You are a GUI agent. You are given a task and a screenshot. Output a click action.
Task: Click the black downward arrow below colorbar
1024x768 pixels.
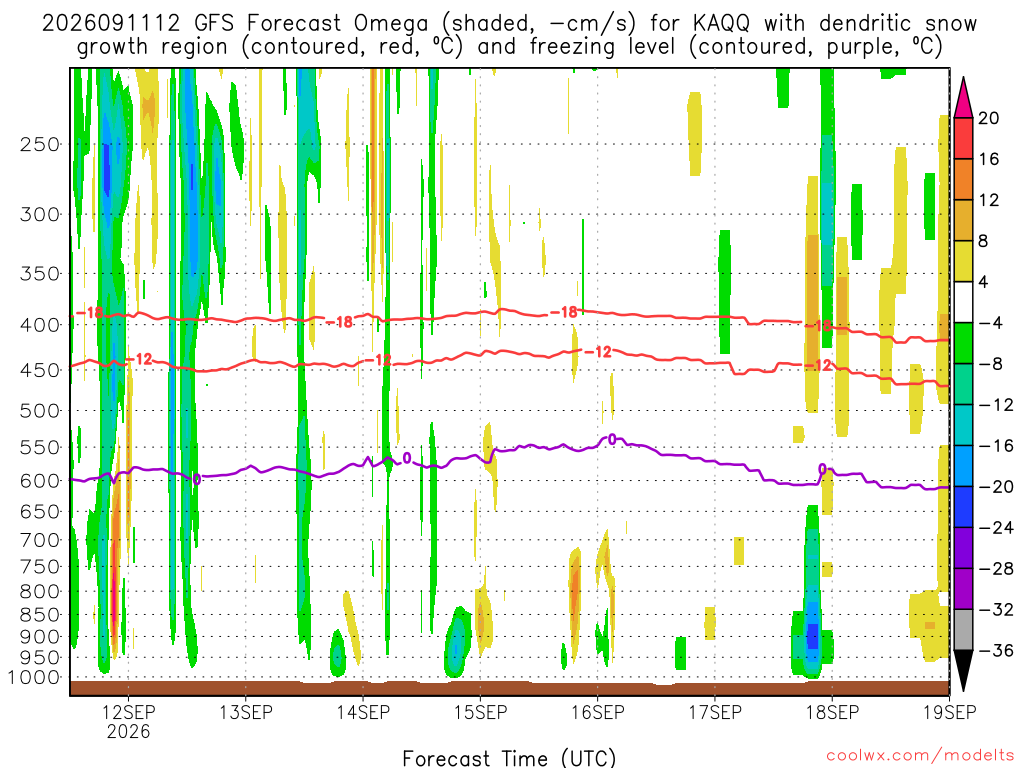coord(963,671)
